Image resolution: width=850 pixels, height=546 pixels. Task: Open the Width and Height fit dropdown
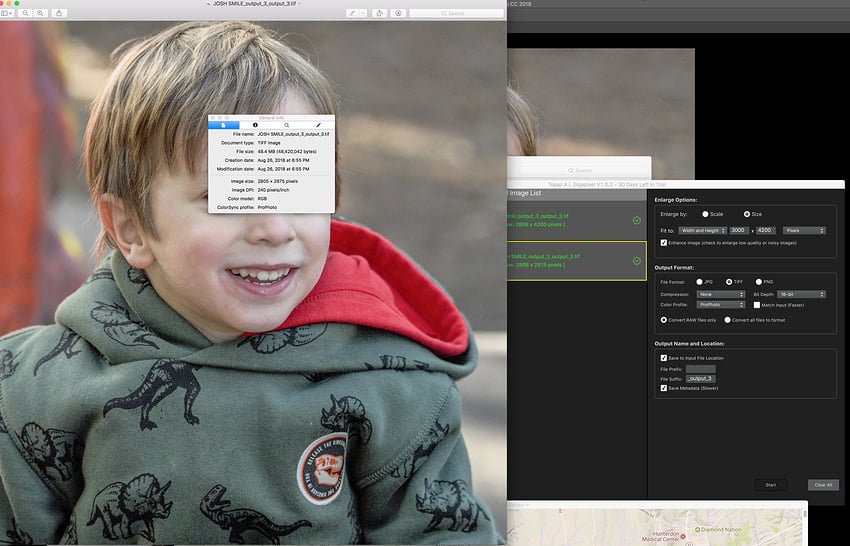pyautogui.click(x=700, y=230)
